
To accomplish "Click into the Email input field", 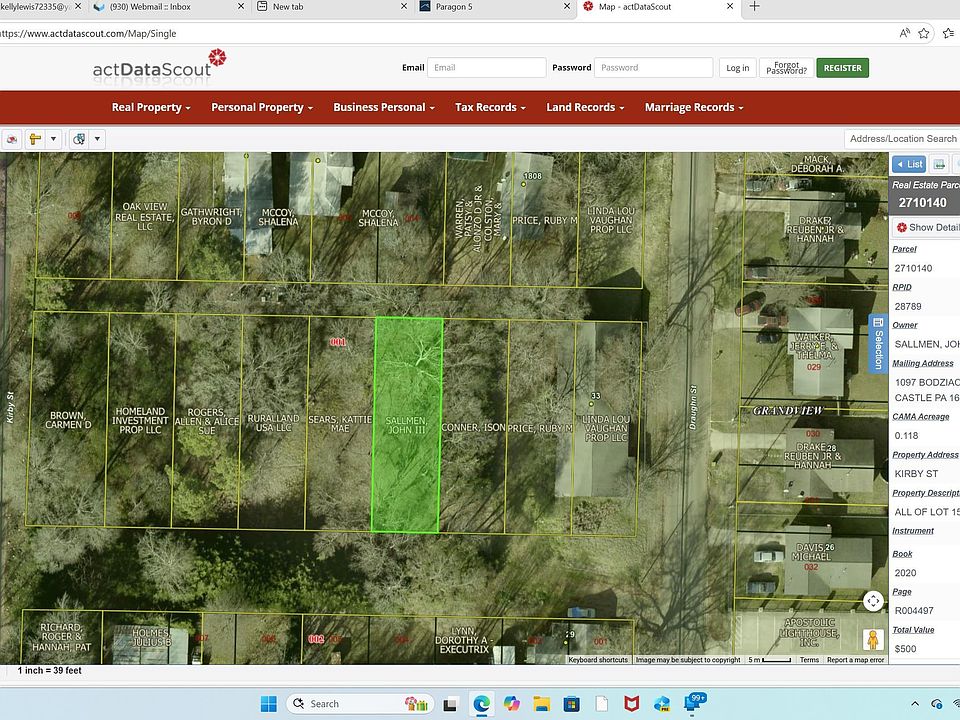I will point(487,67).
